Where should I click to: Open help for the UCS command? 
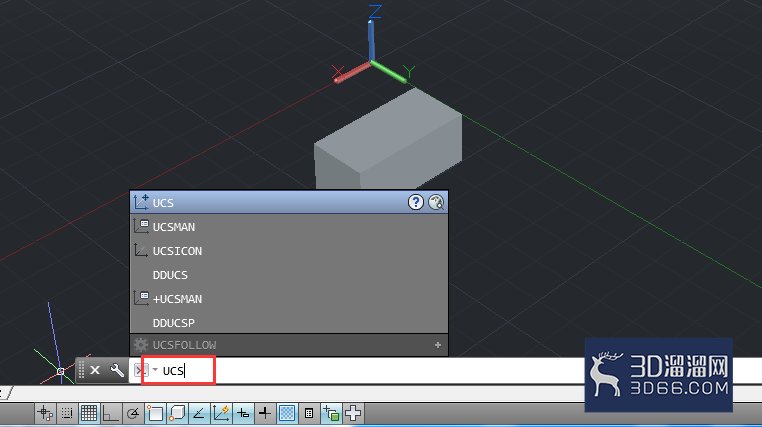coord(416,202)
